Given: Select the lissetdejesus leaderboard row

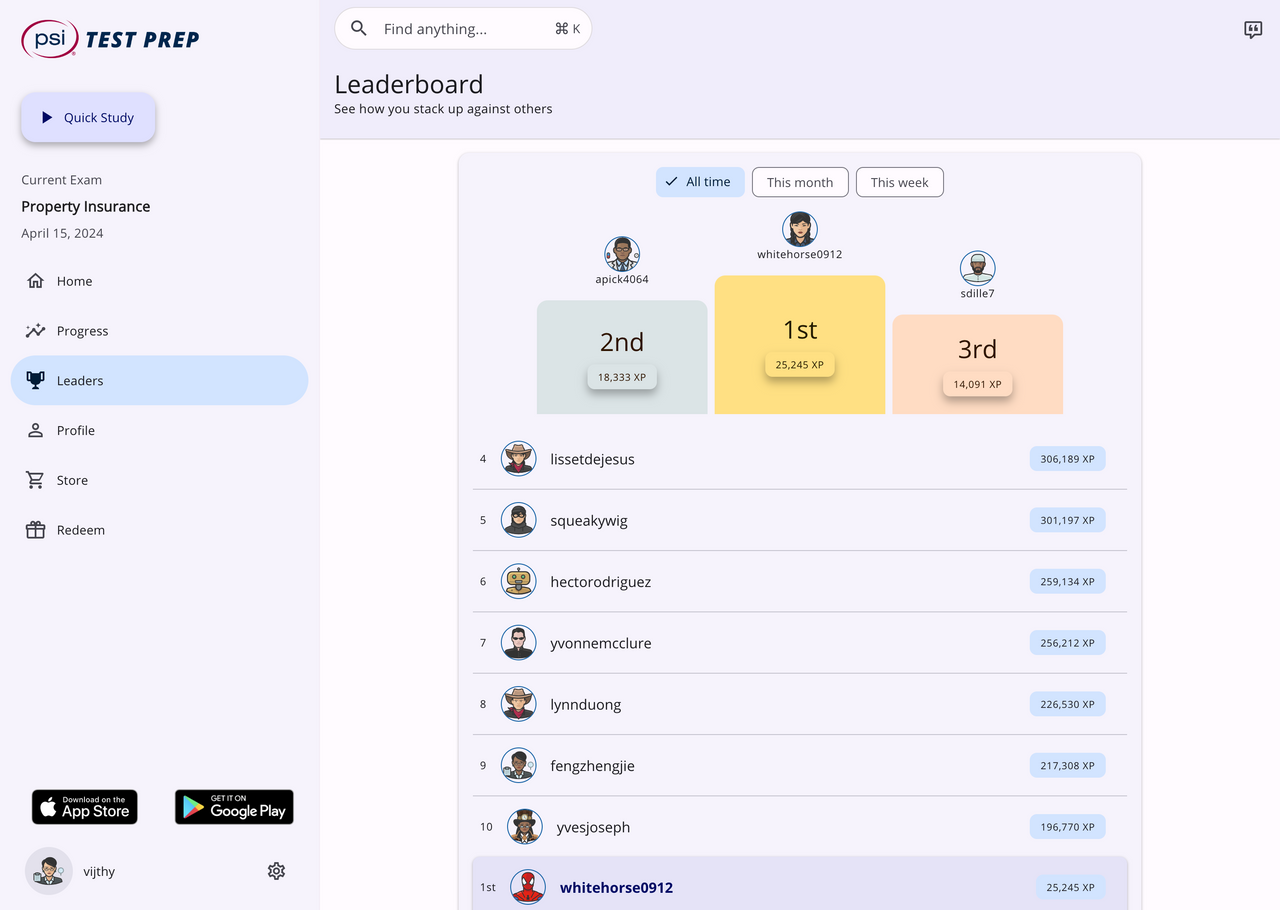Looking at the screenshot, I should tap(799, 459).
